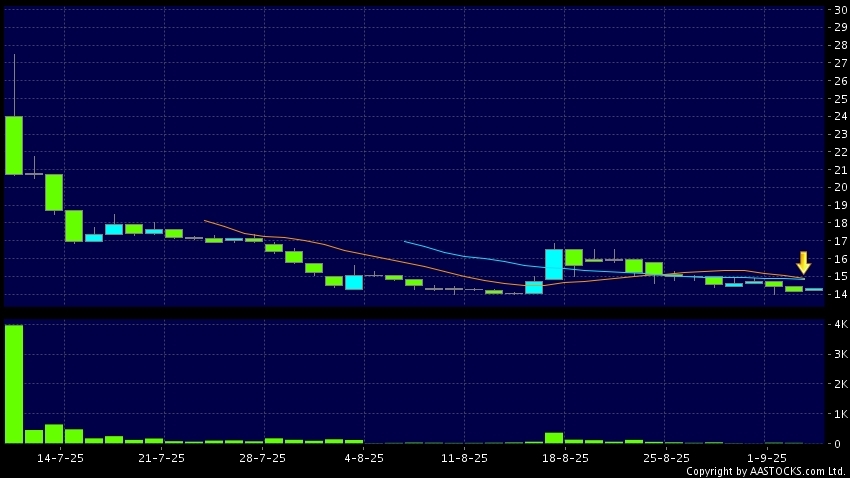Click the "0" volume axis label
The image size is (850, 478).
point(838,444)
